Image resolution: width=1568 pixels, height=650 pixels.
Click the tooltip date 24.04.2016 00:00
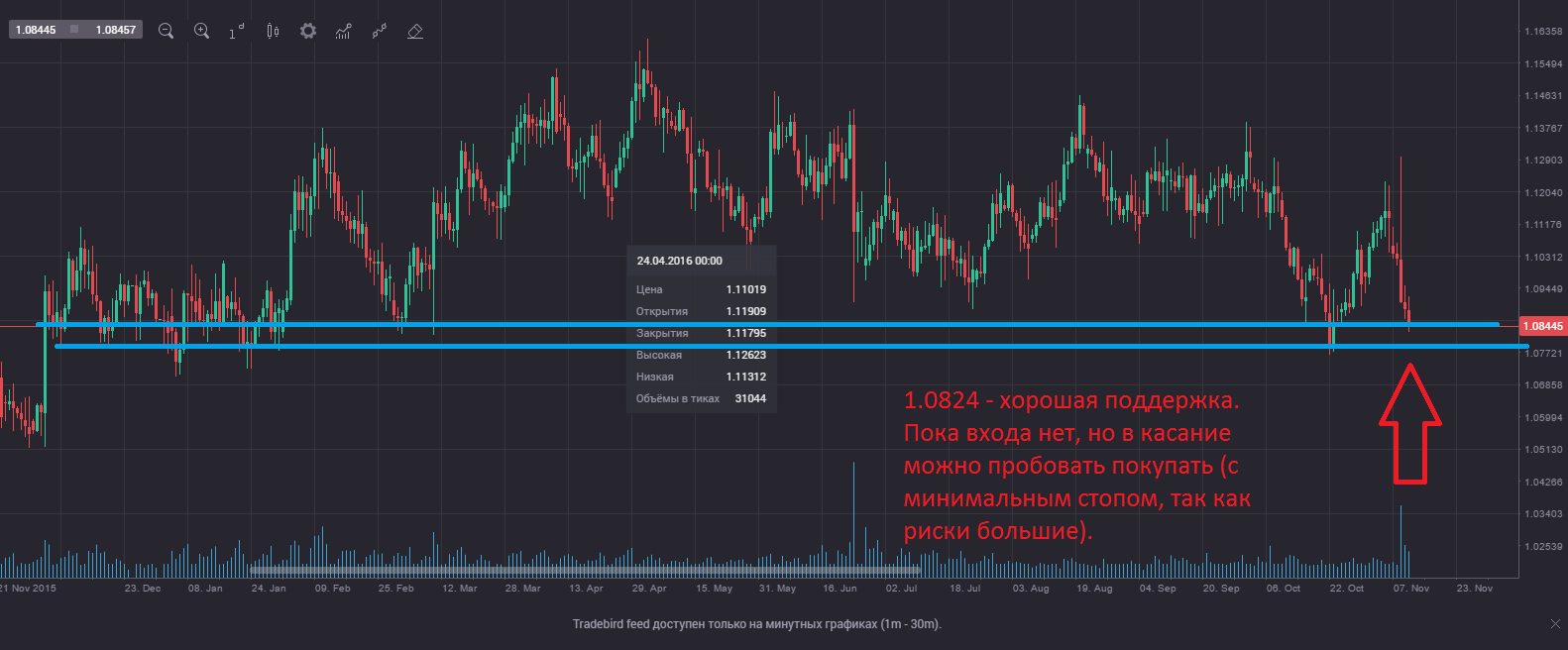[680, 262]
